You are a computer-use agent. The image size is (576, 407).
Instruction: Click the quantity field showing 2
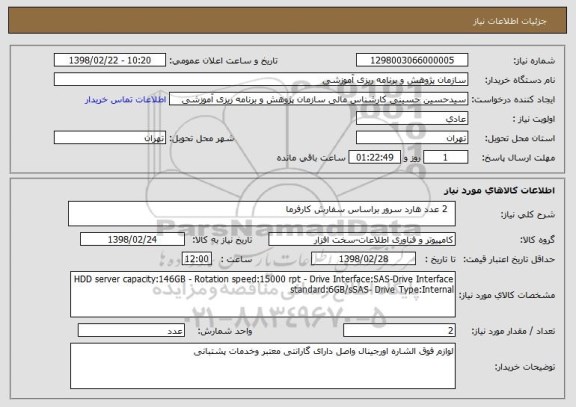399,331
